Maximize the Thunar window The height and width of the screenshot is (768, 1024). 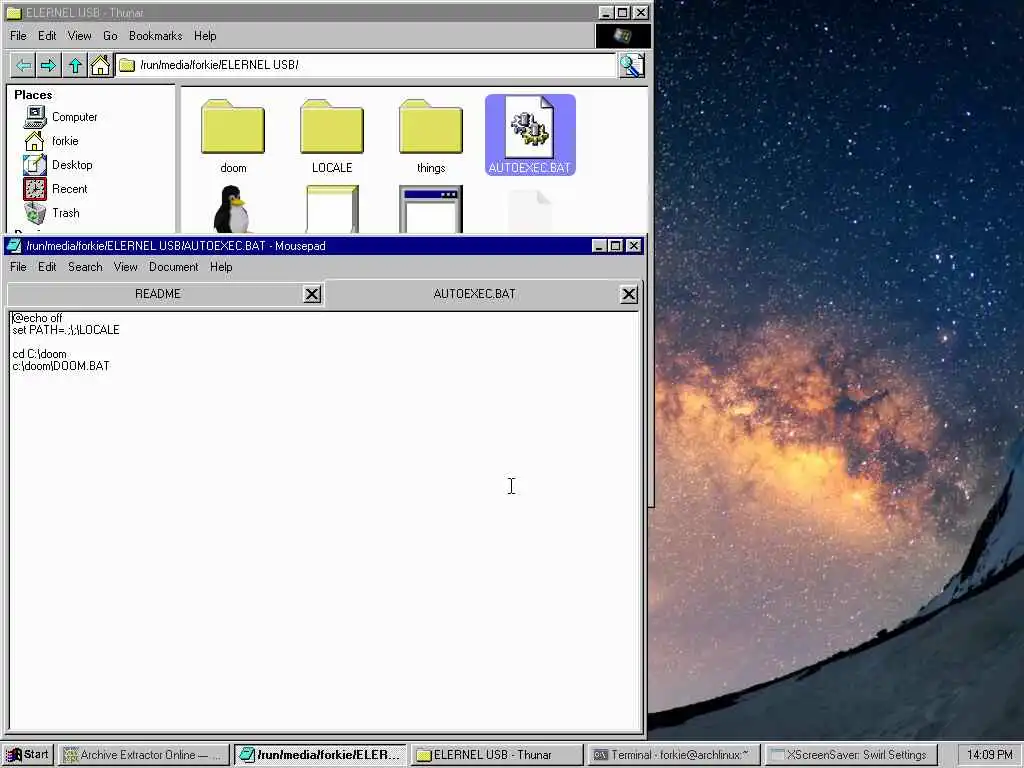click(623, 12)
